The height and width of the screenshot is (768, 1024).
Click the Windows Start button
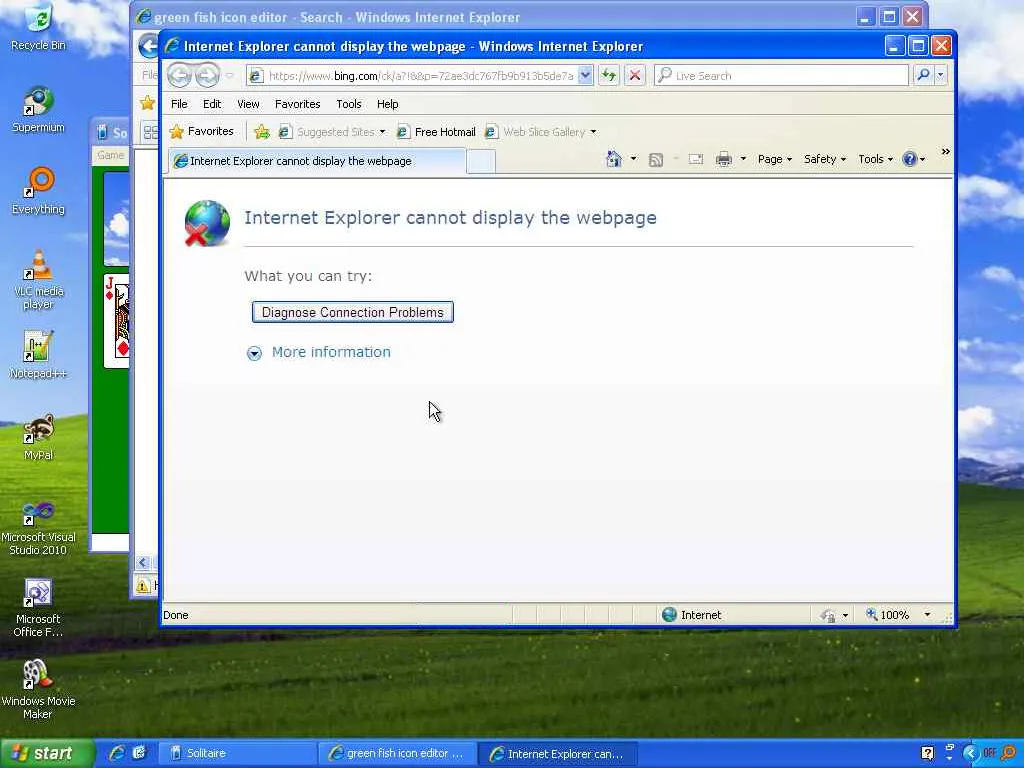pyautogui.click(x=47, y=753)
